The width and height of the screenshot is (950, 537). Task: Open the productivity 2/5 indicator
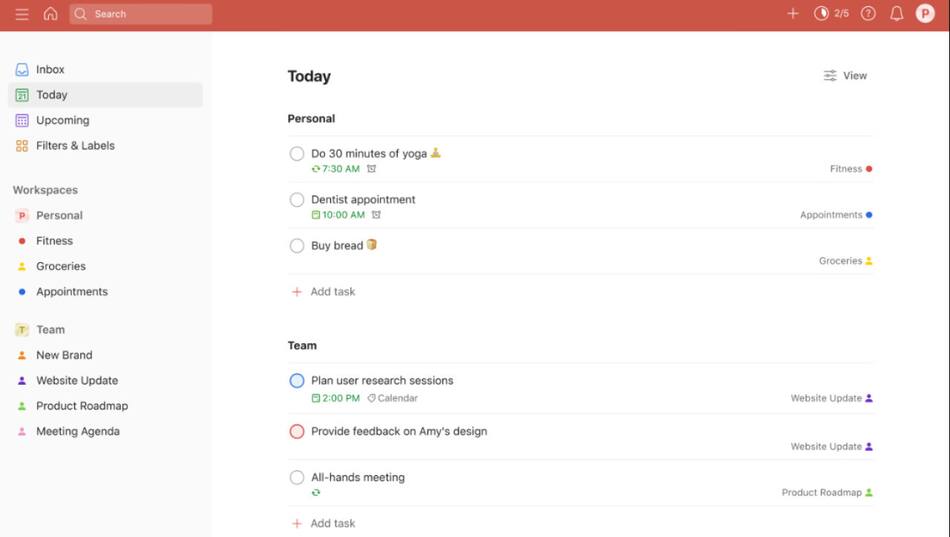[x=832, y=14]
